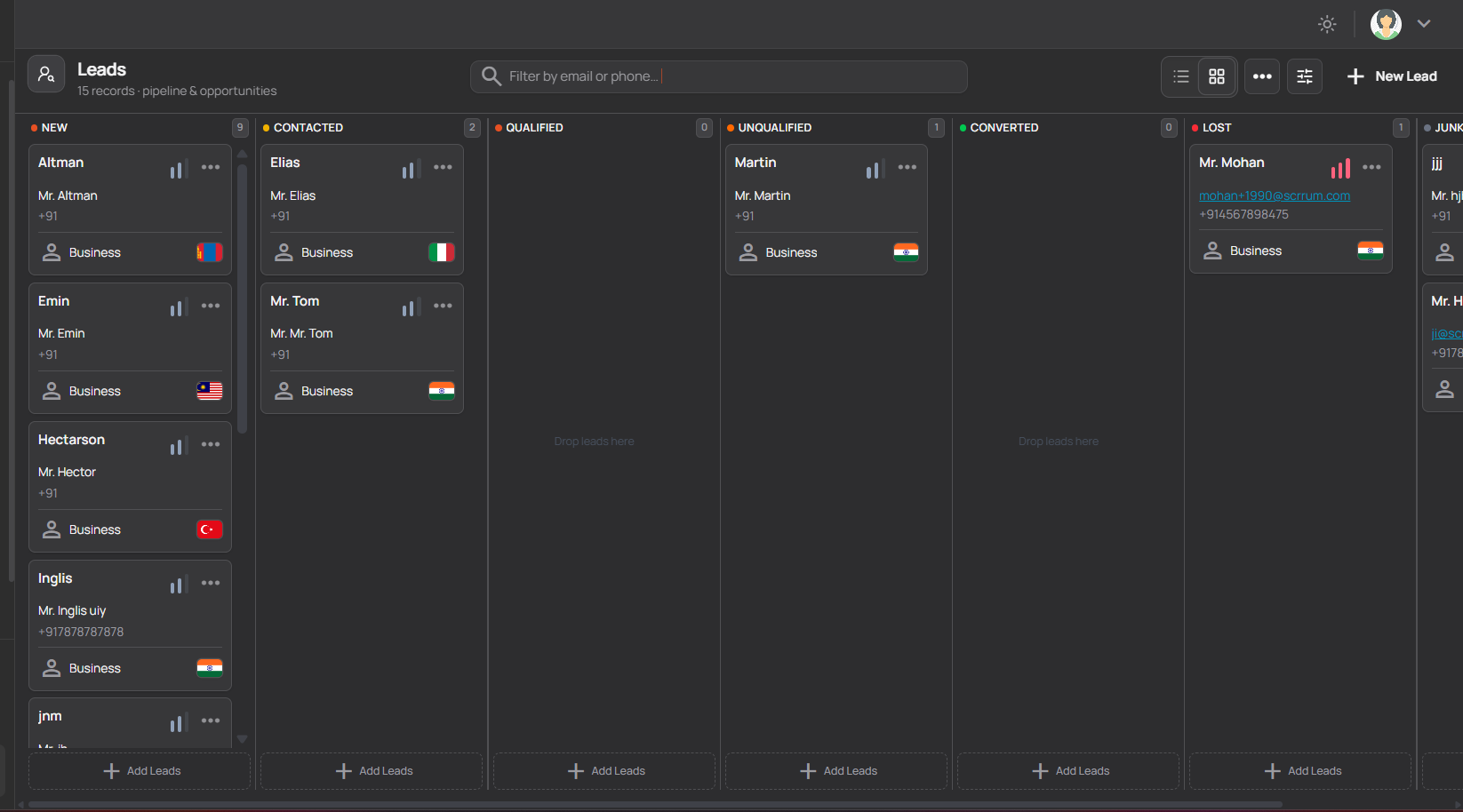This screenshot has width=1463, height=812.
Task: Click NEW column scroll down arrow
Action: point(242,739)
